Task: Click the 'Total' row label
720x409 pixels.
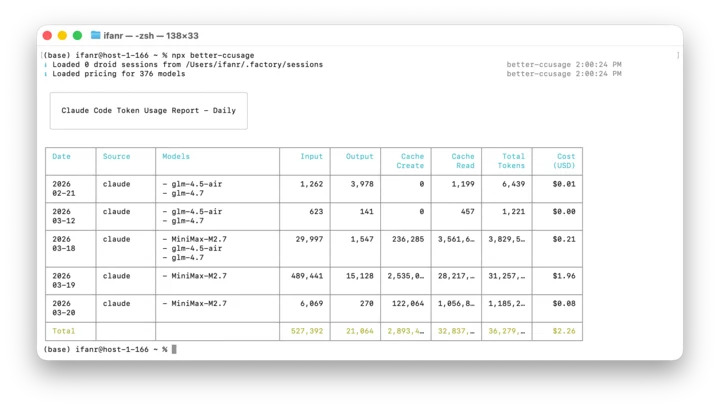Action: pyautogui.click(x=63, y=331)
